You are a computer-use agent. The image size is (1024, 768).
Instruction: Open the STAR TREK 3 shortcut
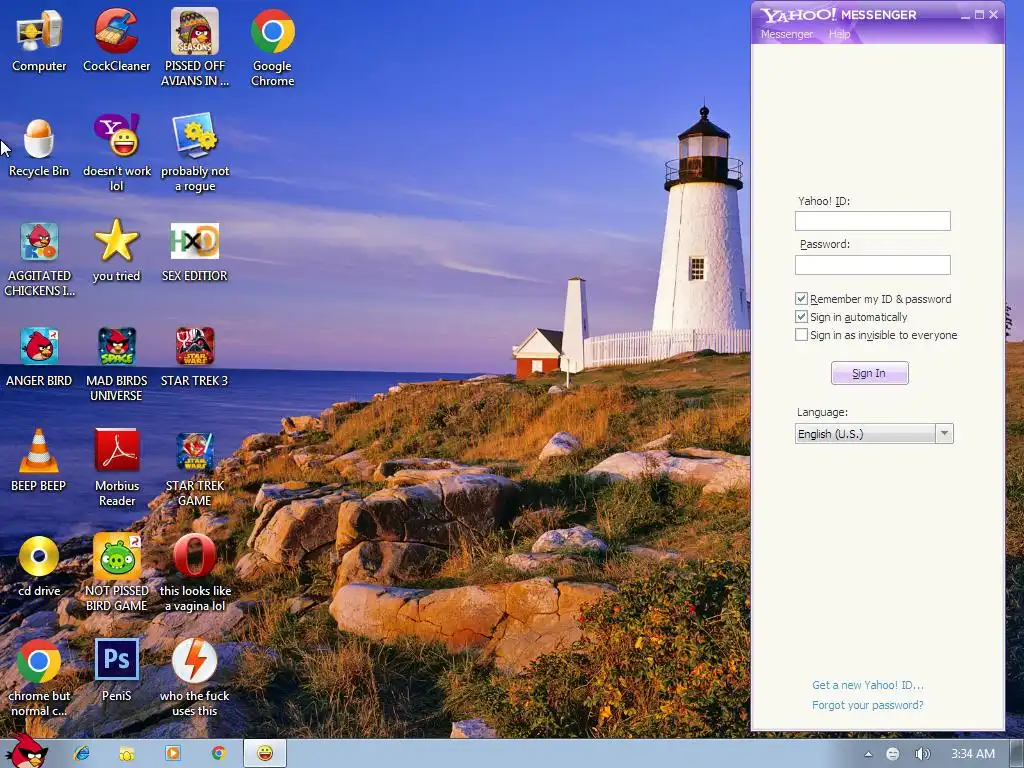point(195,357)
